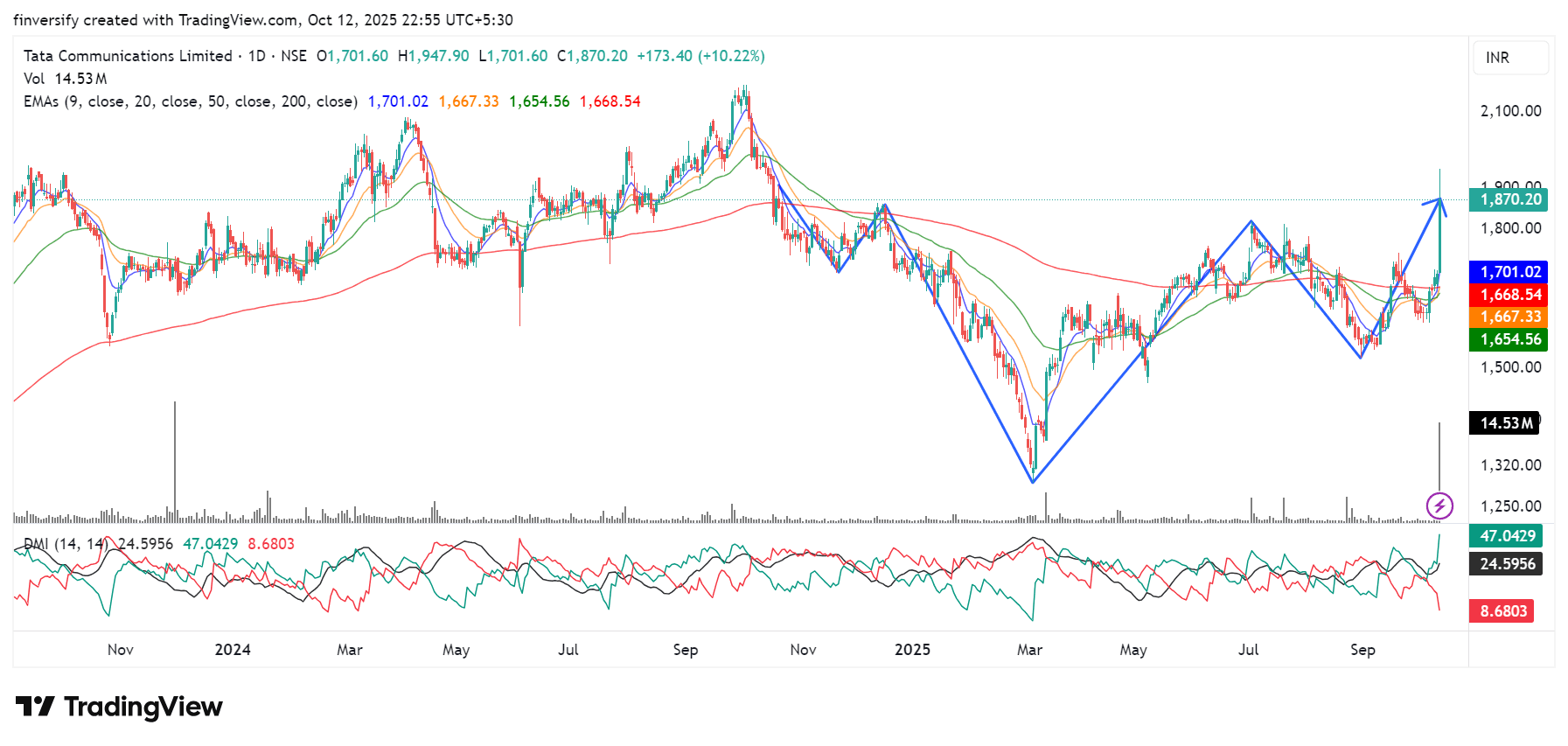The image size is (1568, 746).
Task: Click the green 47.0429 value in DMI legend
Action: coord(211,544)
